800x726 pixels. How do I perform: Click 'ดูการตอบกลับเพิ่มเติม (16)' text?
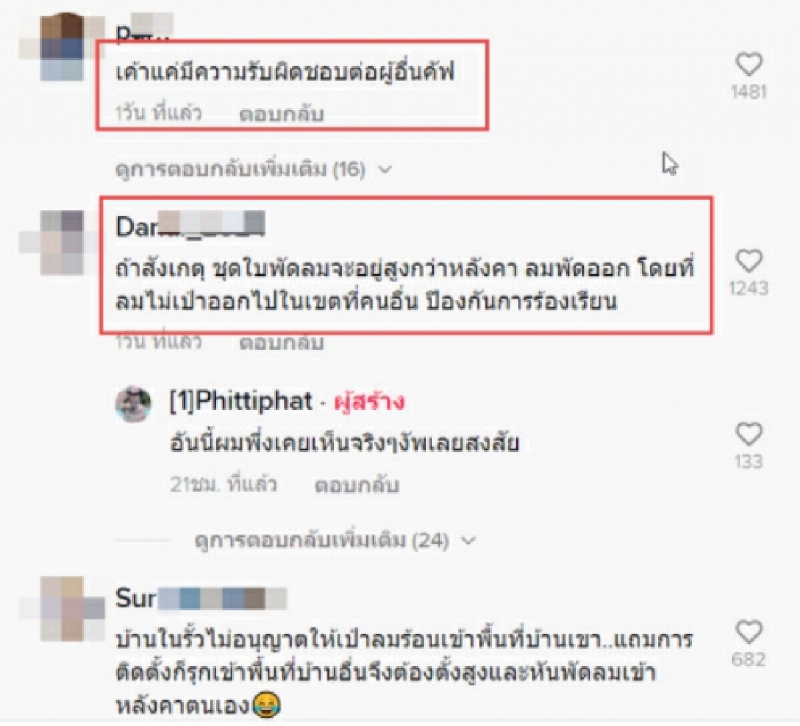point(240,169)
